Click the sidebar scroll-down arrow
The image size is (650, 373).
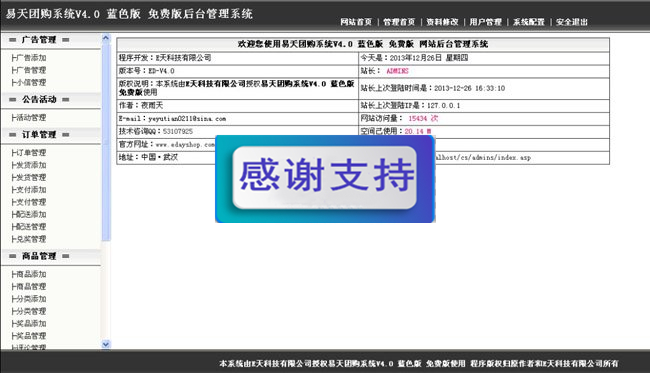coord(106,344)
